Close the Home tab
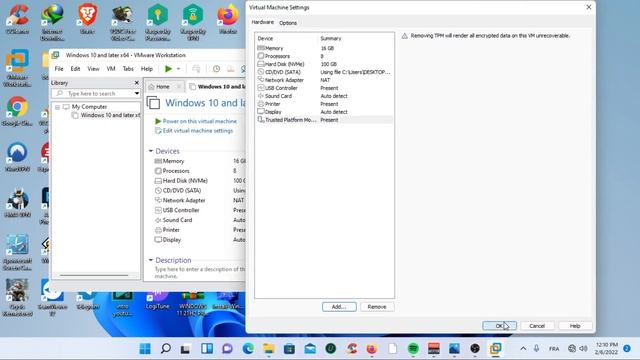 pyautogui.click(x=179, y=87)
